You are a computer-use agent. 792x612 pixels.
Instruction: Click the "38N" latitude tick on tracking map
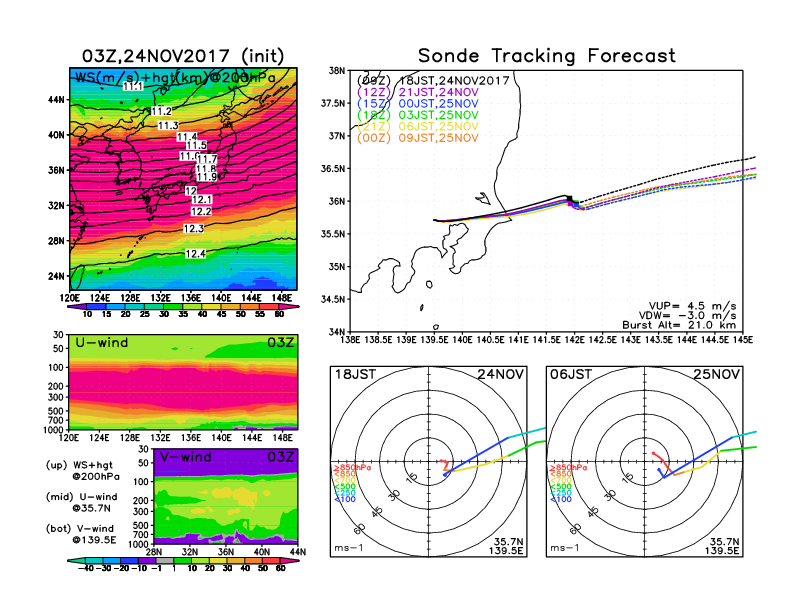tap(336, 71)
